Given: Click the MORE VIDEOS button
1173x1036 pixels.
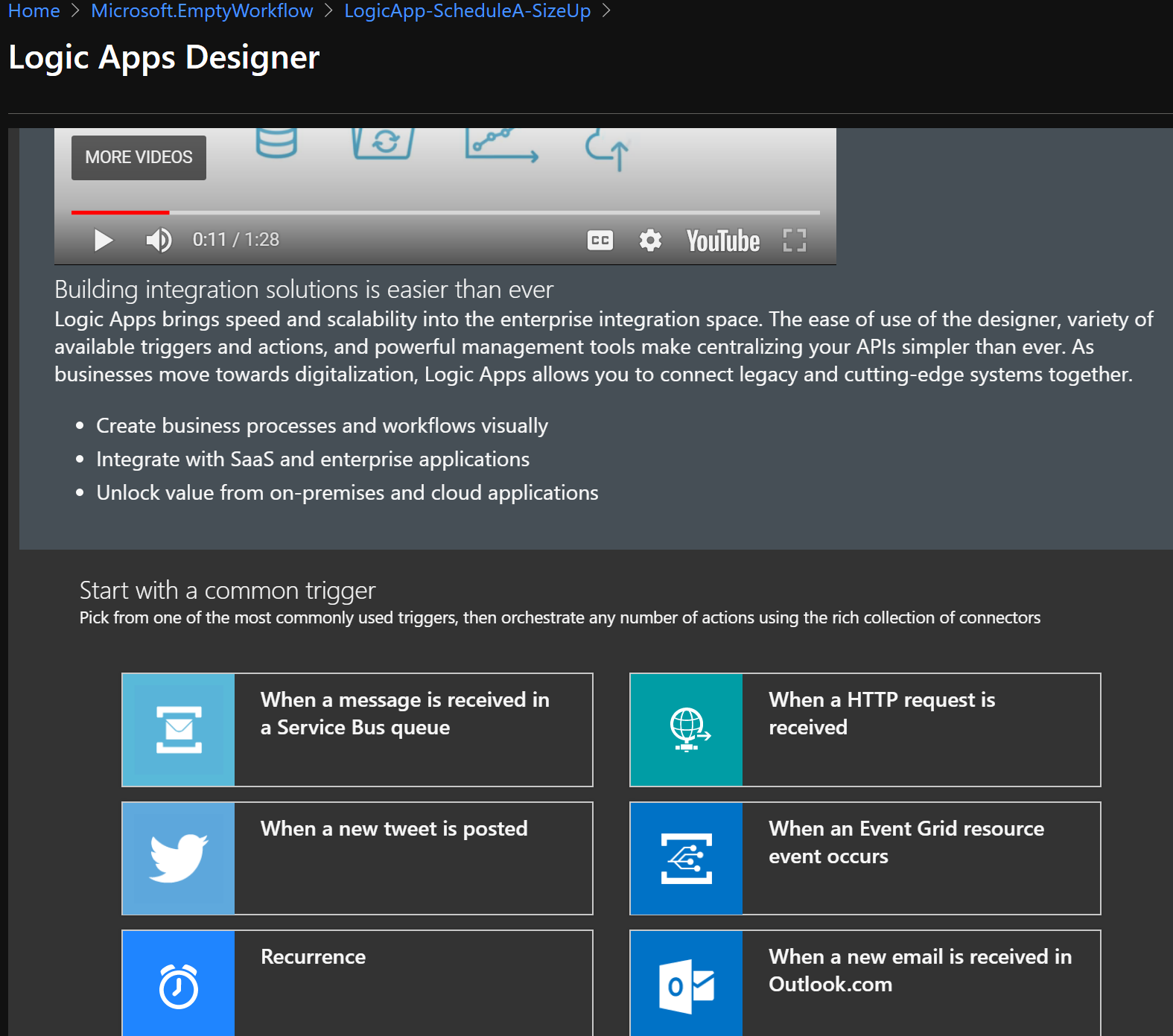Looking at the screenshot, I should point(139,157).
